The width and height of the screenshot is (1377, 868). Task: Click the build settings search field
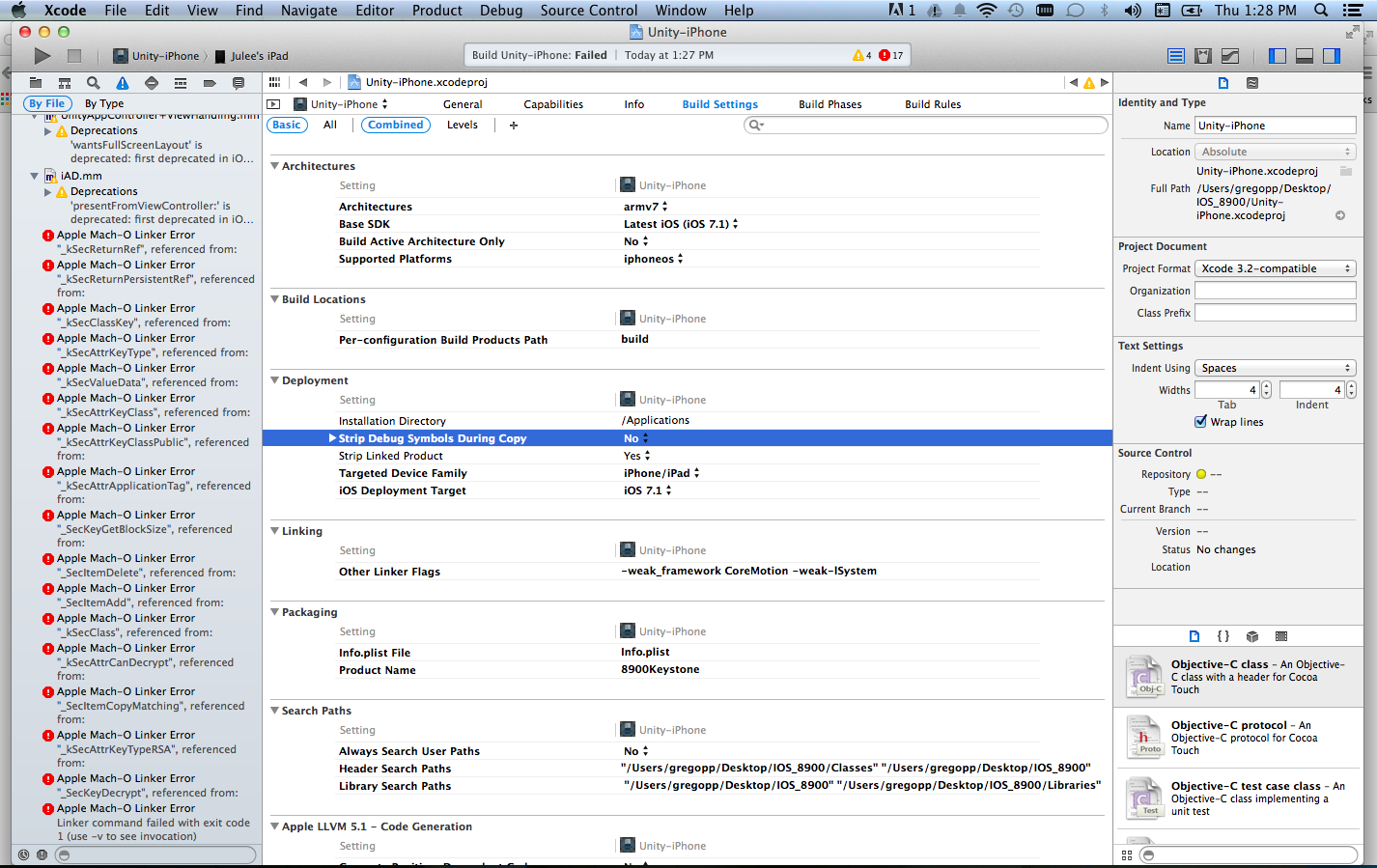(x=926, y=125)
